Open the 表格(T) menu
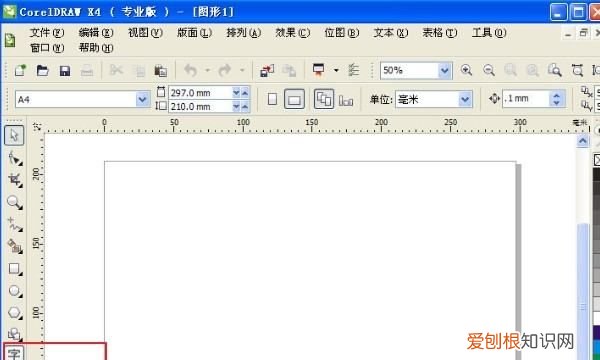Screen dimensions: 600x360 point(440,33)
